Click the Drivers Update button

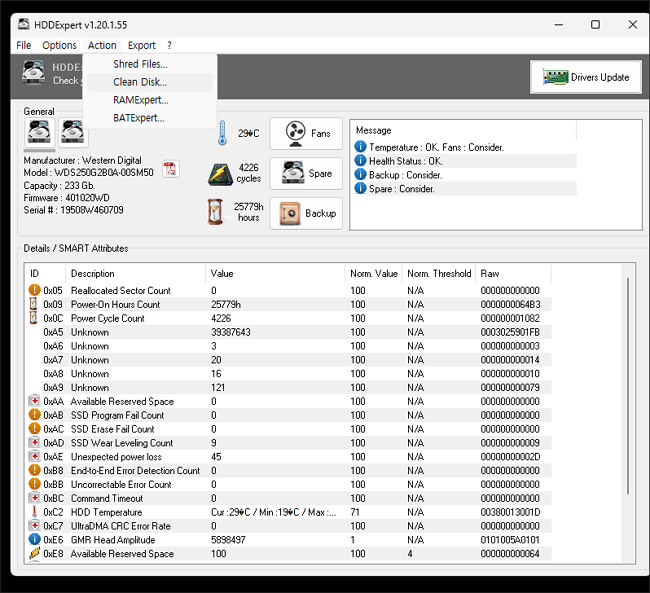click(586, 77)
